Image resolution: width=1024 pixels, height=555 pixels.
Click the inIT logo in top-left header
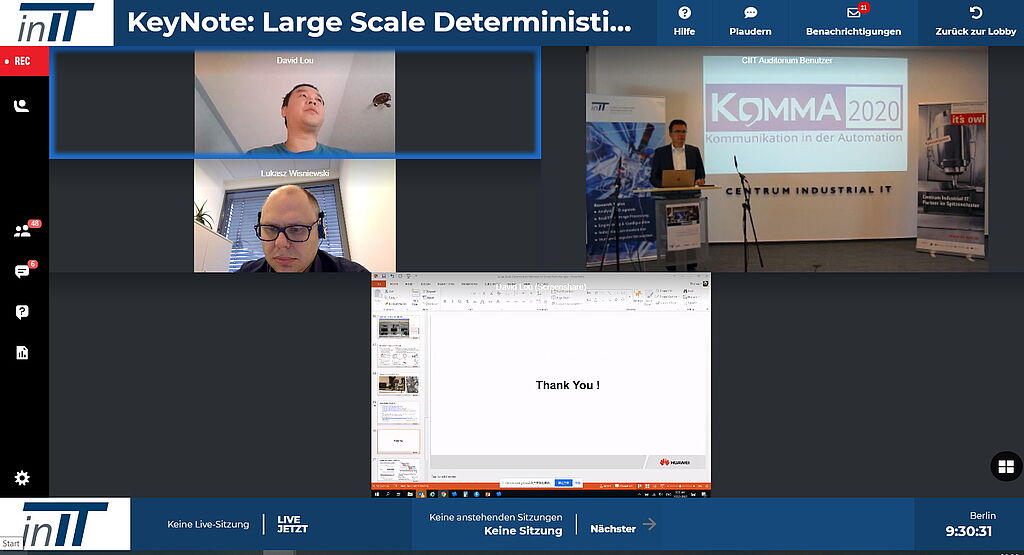coord(56,23)
